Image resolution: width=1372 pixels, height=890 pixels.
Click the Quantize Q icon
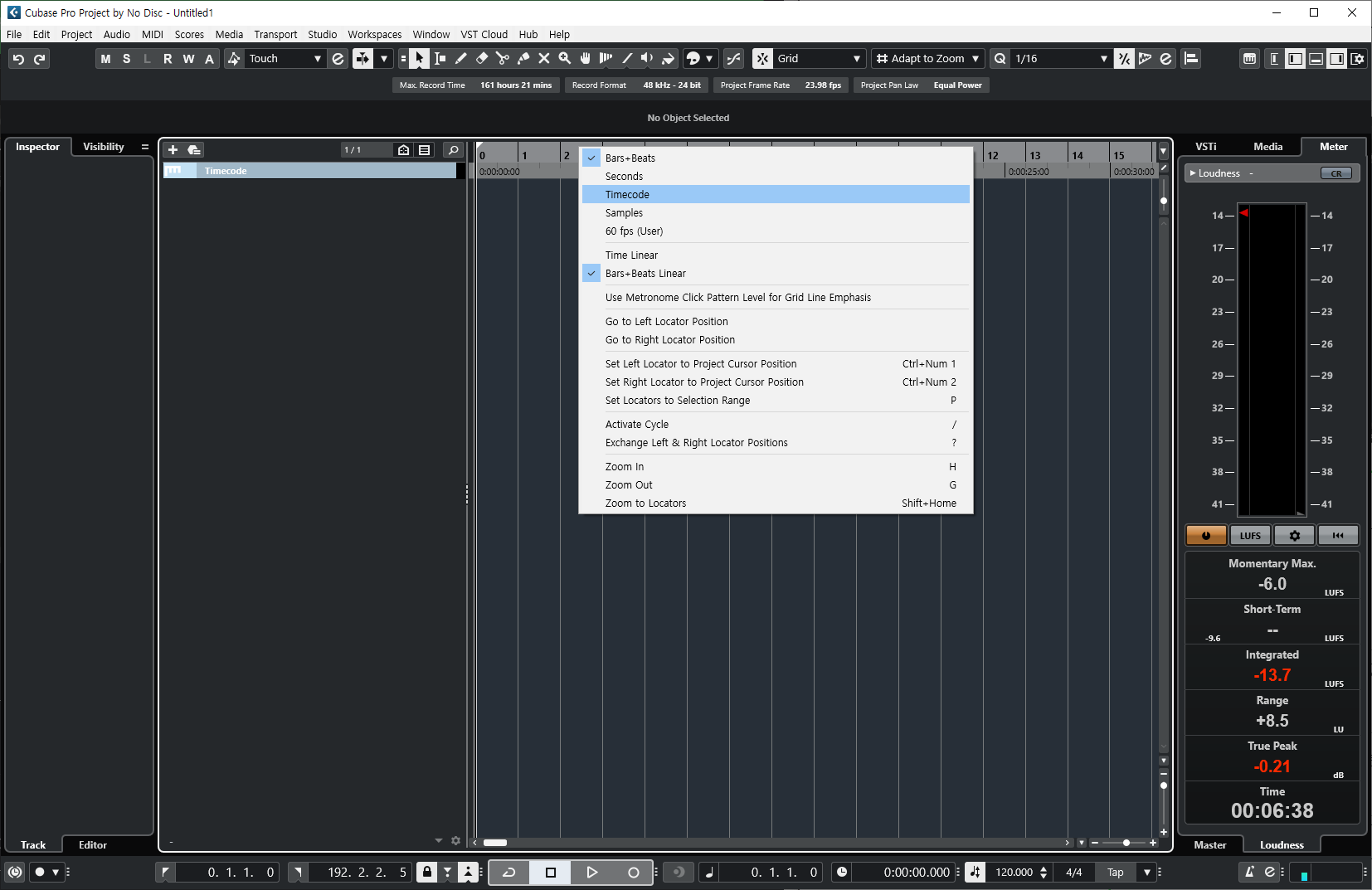pyautogui.click(x=1000, y=59)
